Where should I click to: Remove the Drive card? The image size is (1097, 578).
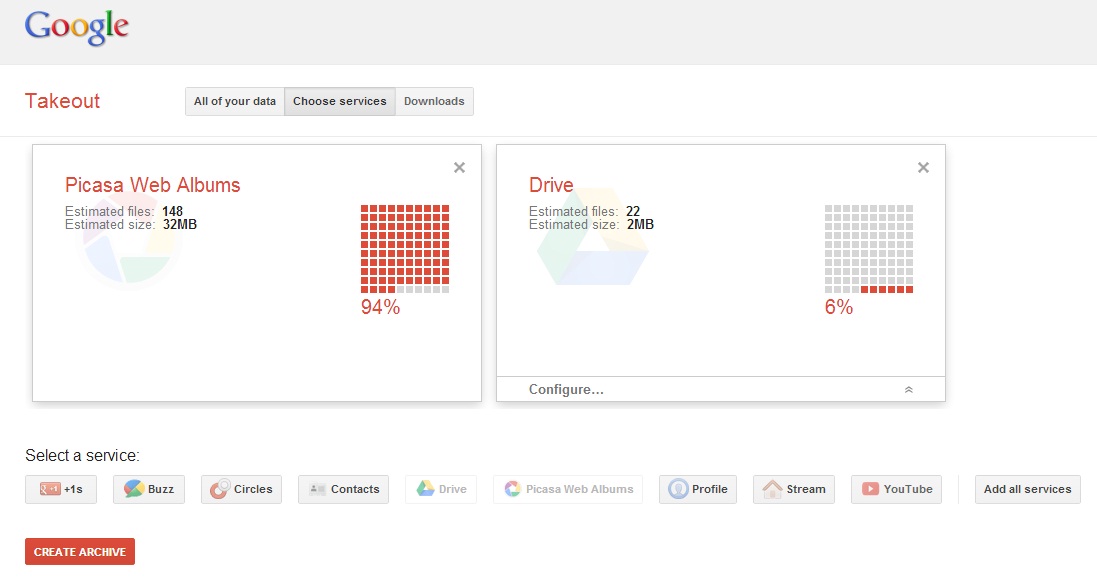point(923,167)
